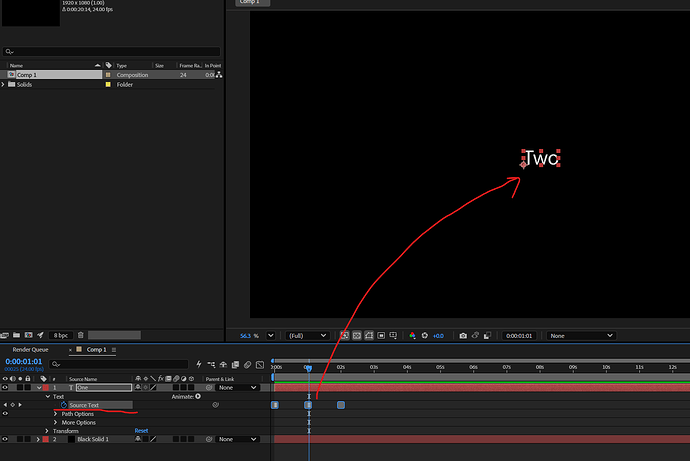Click the +0.0 exposure value
This screenshot has height=461, width=690.
coord(438,336)
